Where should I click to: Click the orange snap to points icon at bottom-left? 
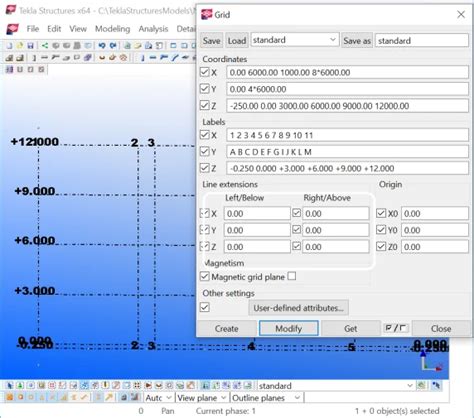[x=9, y=397]
